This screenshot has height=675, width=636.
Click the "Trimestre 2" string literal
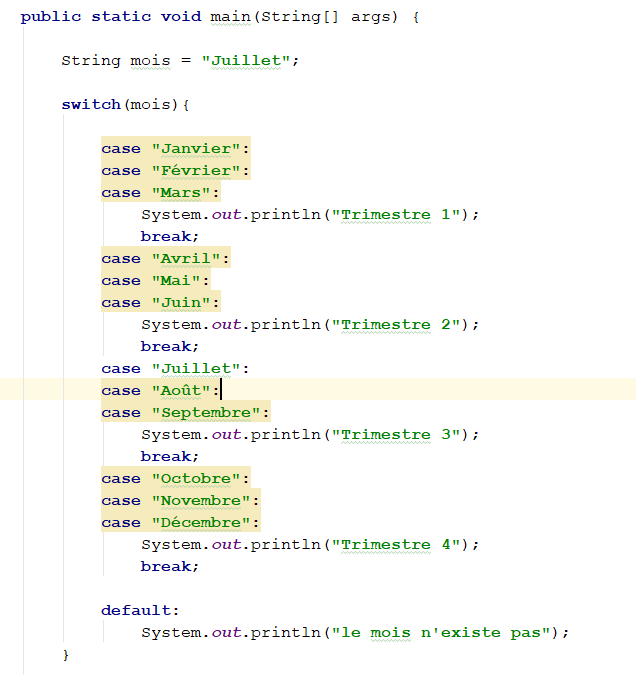click(x=395, y=324)
